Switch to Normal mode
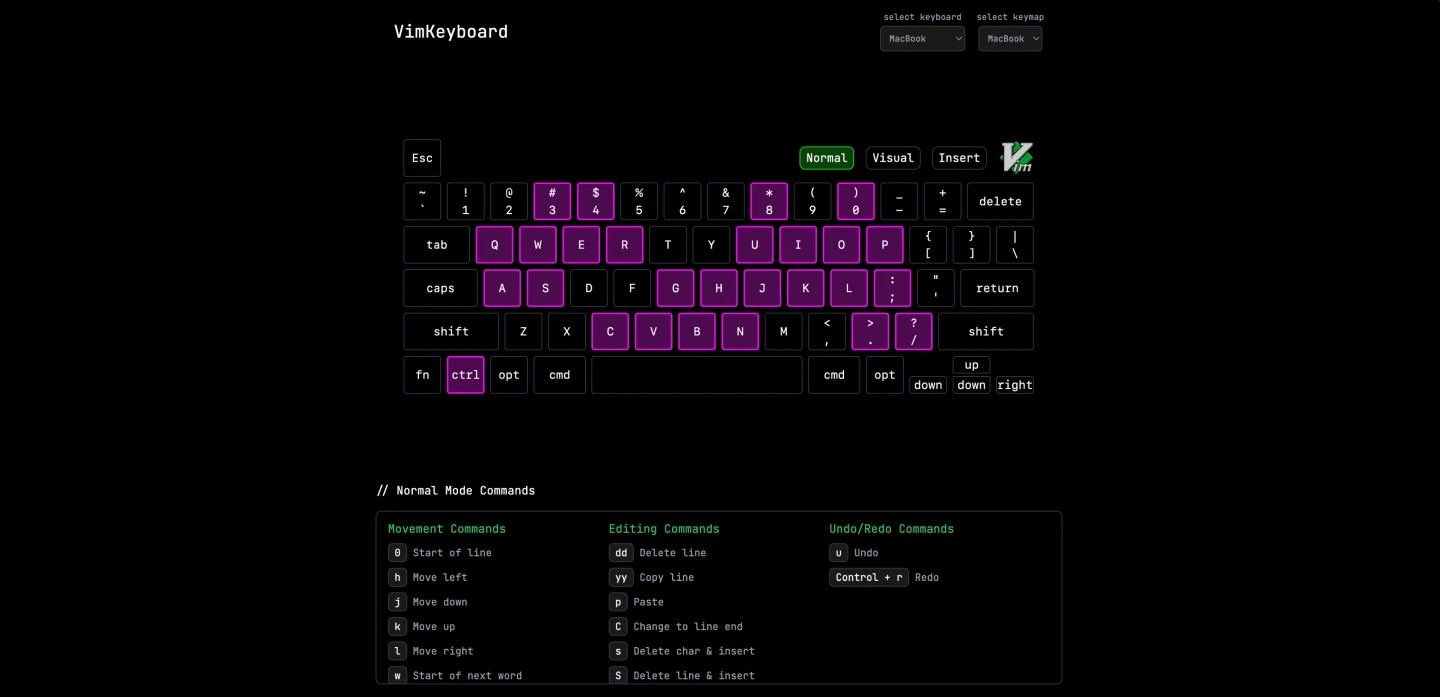 (x=826, y=158)
